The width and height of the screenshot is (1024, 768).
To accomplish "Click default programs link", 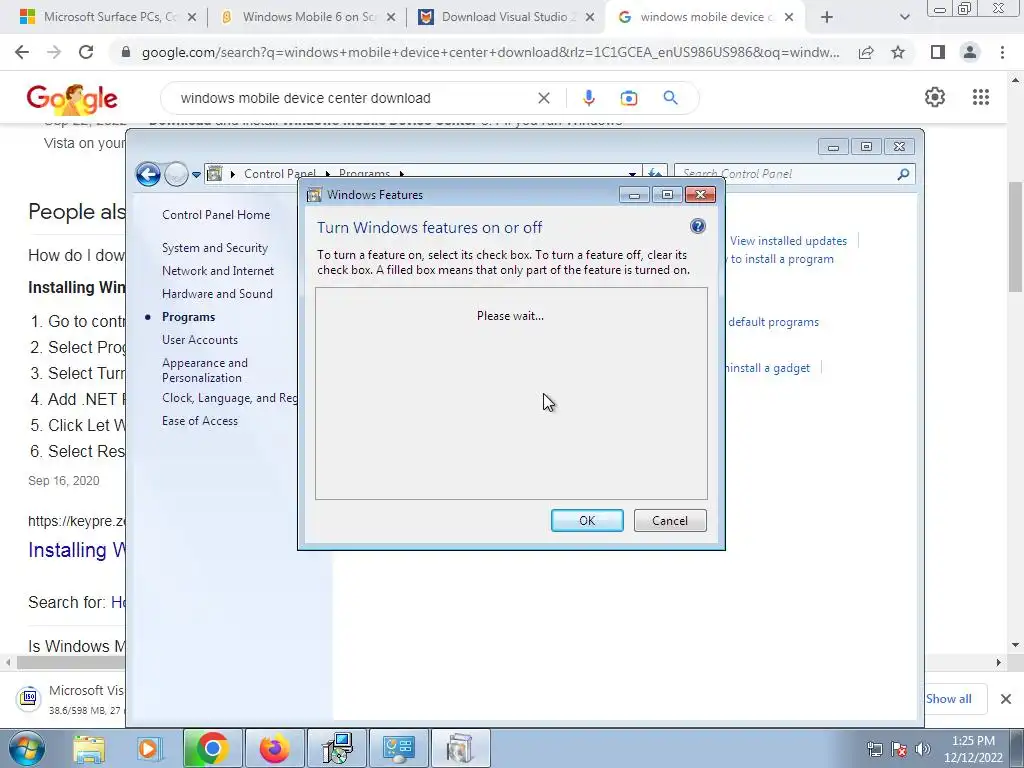I will point(773,322).
